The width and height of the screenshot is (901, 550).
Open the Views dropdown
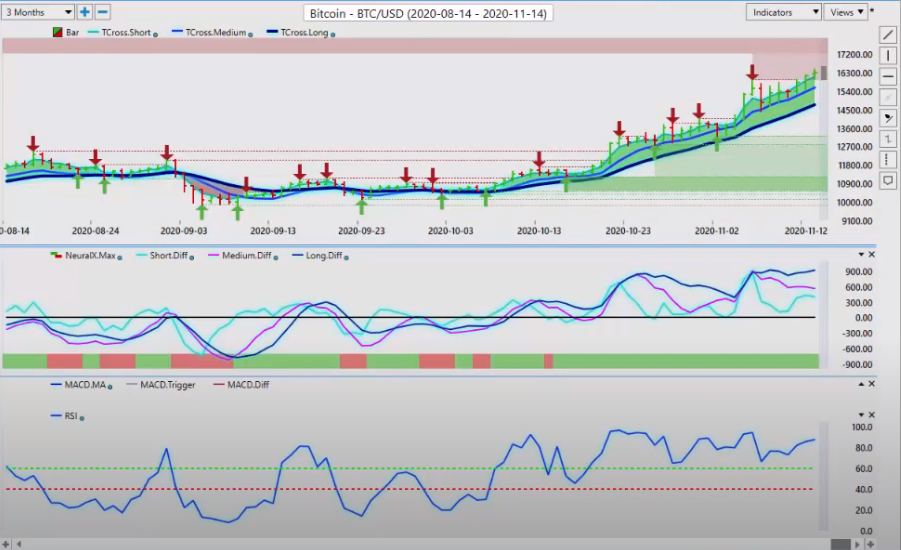pos(846,12)
